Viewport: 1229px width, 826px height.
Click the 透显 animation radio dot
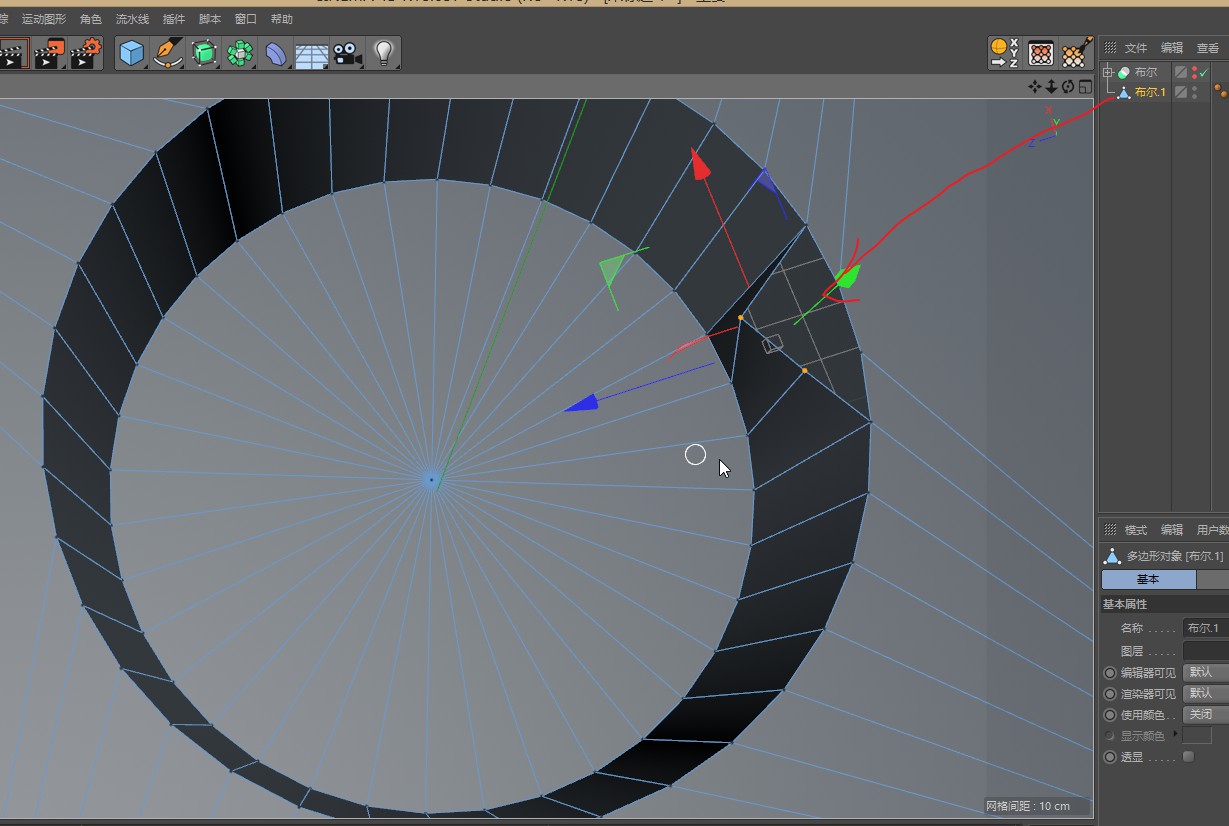[1110, 757]
